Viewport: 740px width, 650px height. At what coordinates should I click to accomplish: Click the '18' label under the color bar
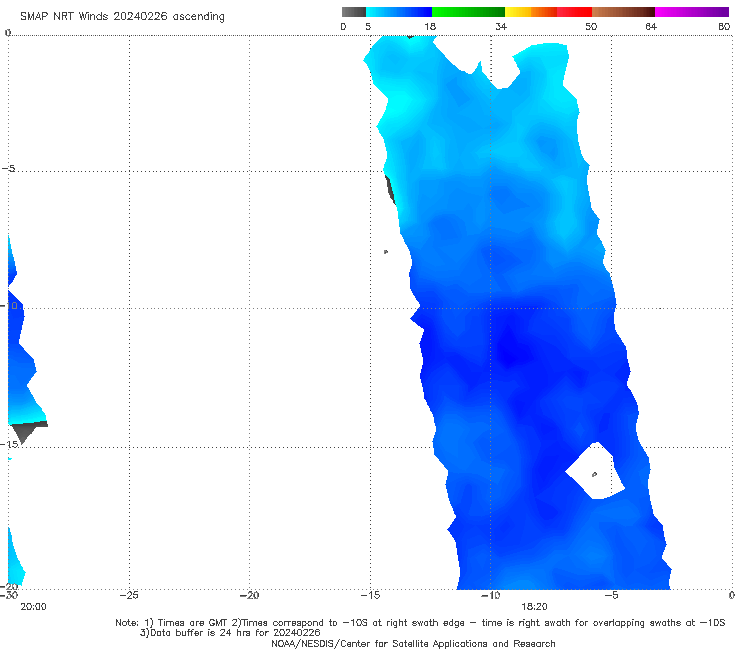click(430, 27)
